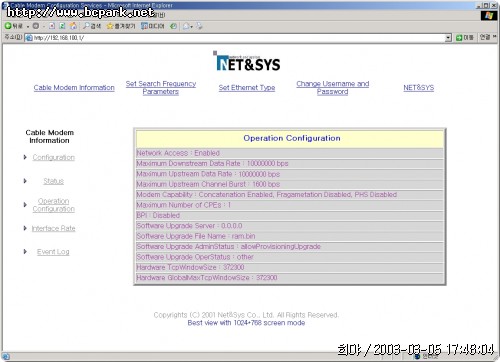Select the Modem Capability row

pos(290,194)
